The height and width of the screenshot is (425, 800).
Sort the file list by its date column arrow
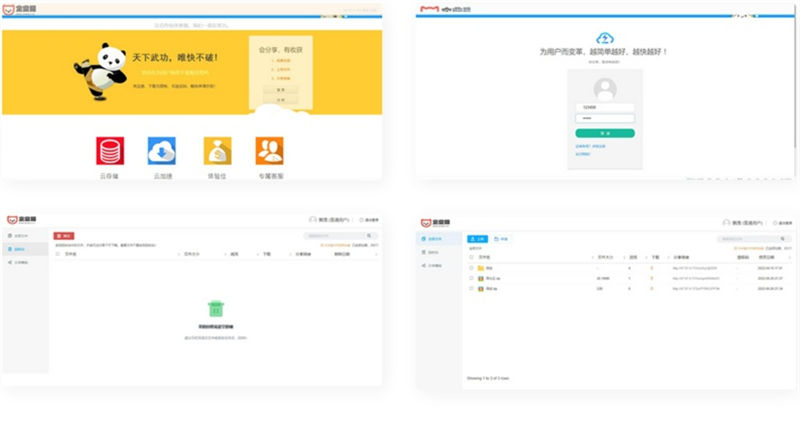click(x=789, y=257)
